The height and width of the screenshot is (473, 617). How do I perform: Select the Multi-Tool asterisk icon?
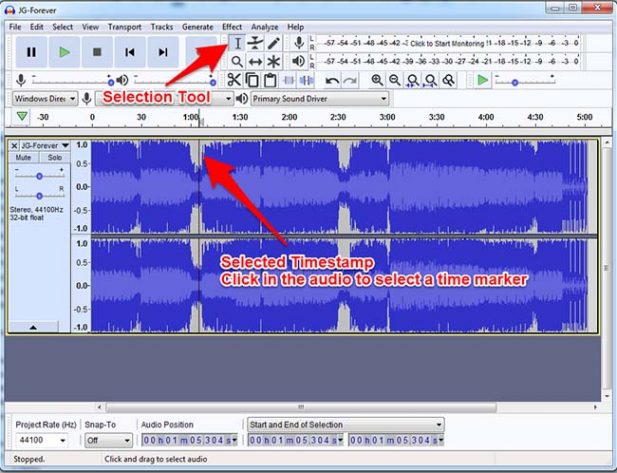pyautogui.click(x=273, y=61)
